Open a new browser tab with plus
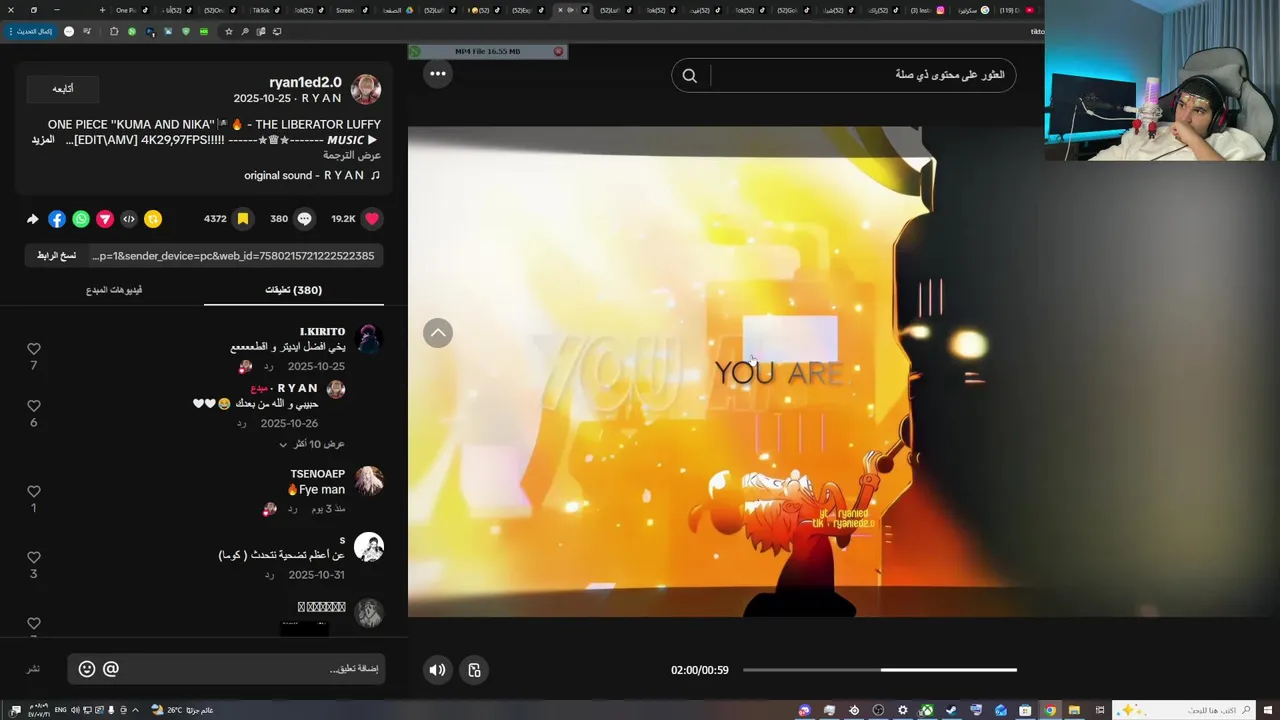Viewport: 1280px width, 720px height. tap(102, 10)
